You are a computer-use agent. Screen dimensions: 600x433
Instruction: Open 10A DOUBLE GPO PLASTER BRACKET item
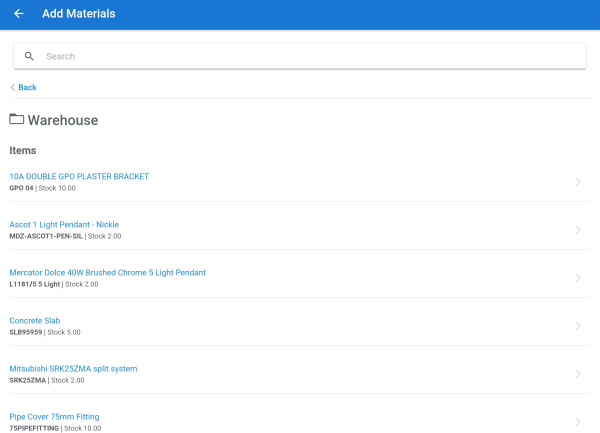coord(79,176)
